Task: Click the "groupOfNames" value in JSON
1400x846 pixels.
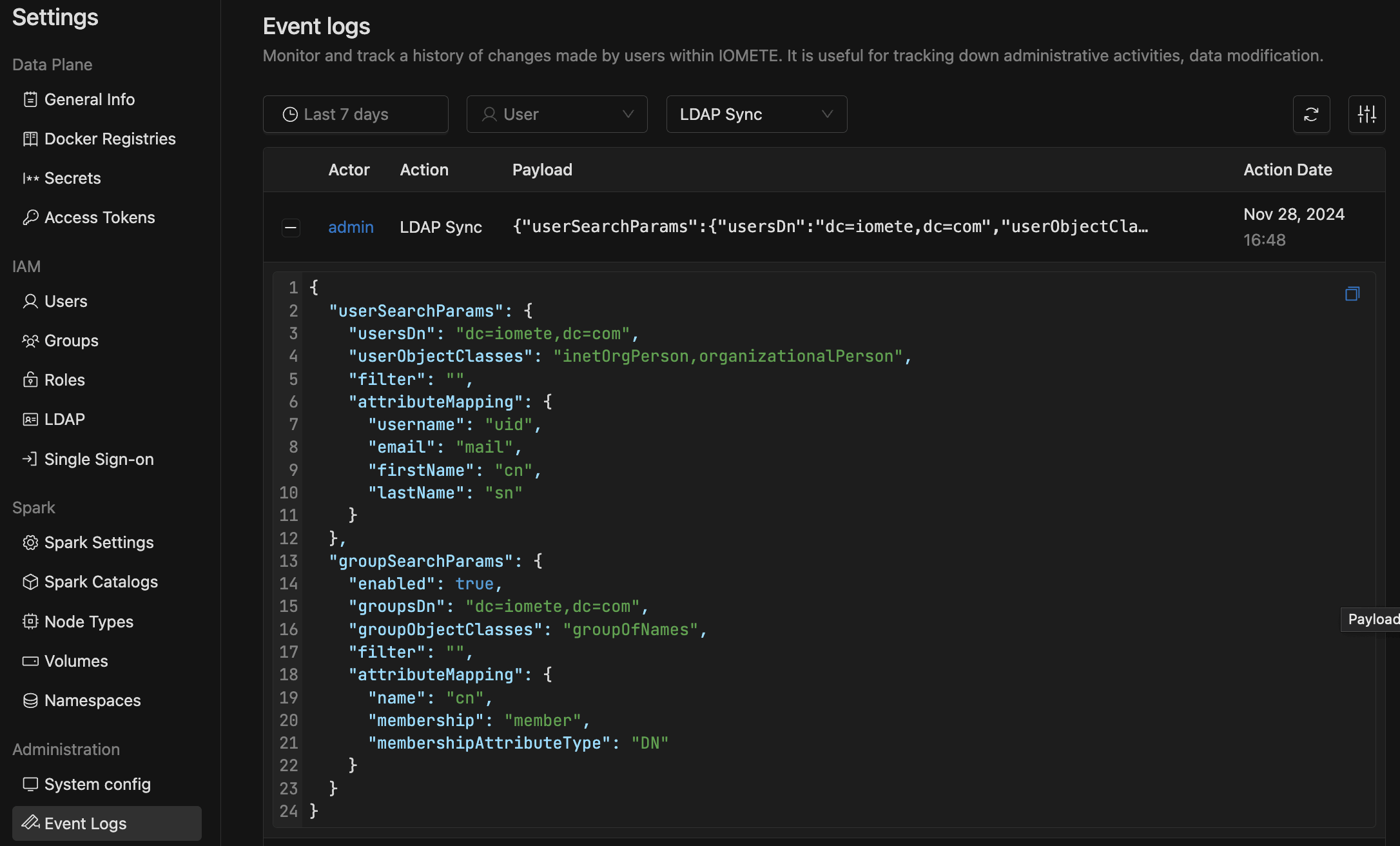Action: tap(630, 629)
